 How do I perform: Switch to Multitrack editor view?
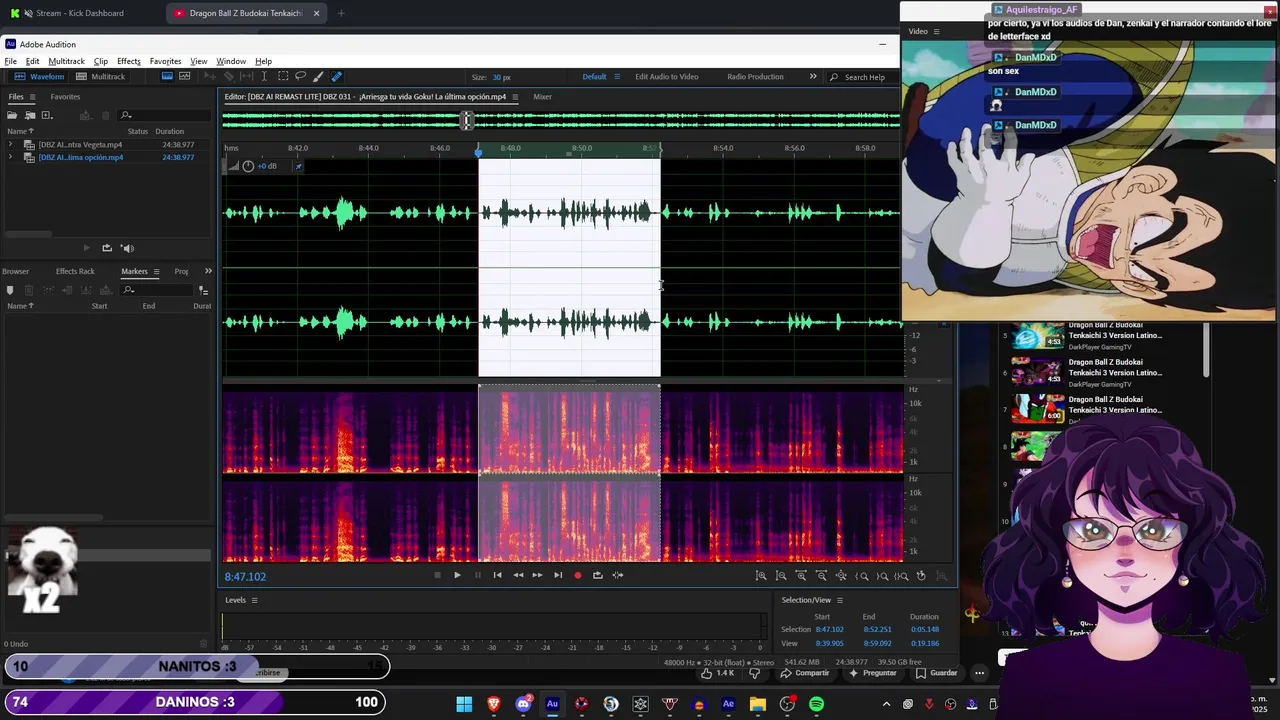pos(100,77)
